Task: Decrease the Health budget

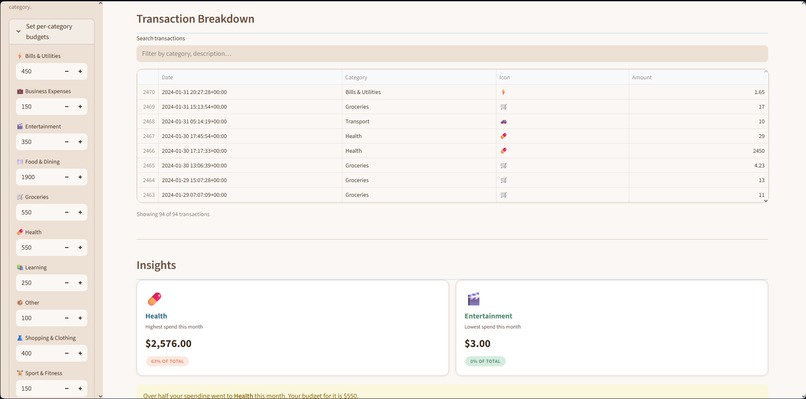Action: click(67, 247)
